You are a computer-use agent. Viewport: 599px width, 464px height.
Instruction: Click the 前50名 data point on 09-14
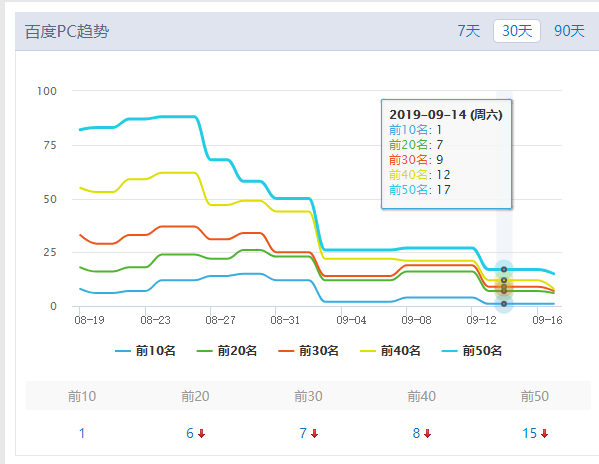pyautogui.click(x=504, y=270)
